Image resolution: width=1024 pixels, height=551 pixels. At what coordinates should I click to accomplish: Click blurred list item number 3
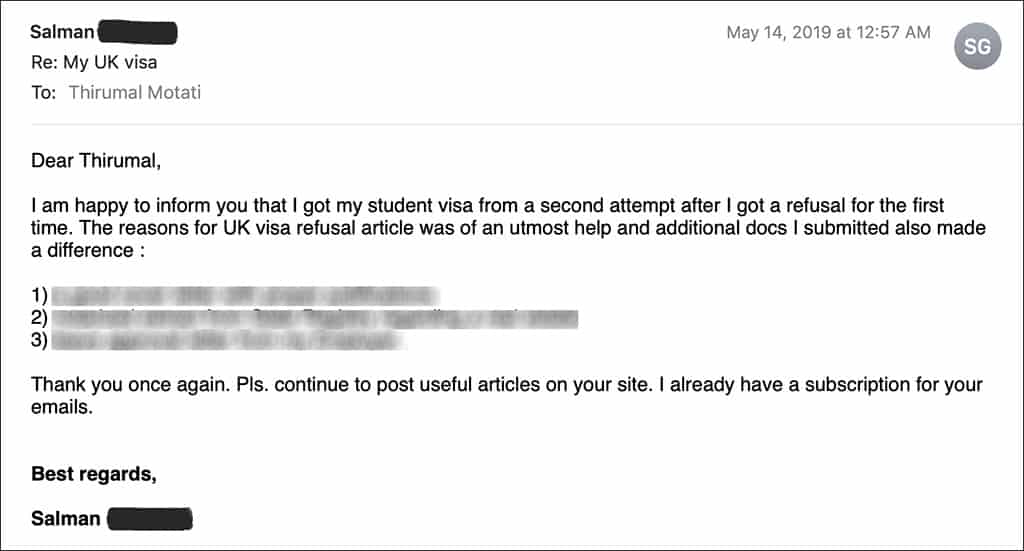227,340
